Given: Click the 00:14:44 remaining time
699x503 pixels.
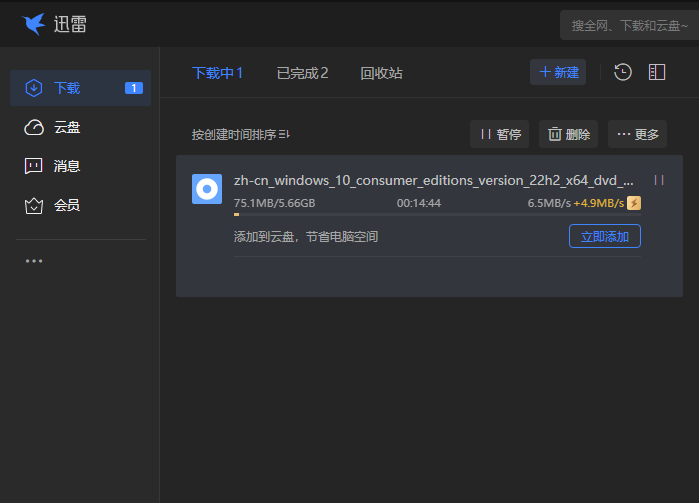Looking at the screenshot, I should pyautogui.click(x=419, y=203).
